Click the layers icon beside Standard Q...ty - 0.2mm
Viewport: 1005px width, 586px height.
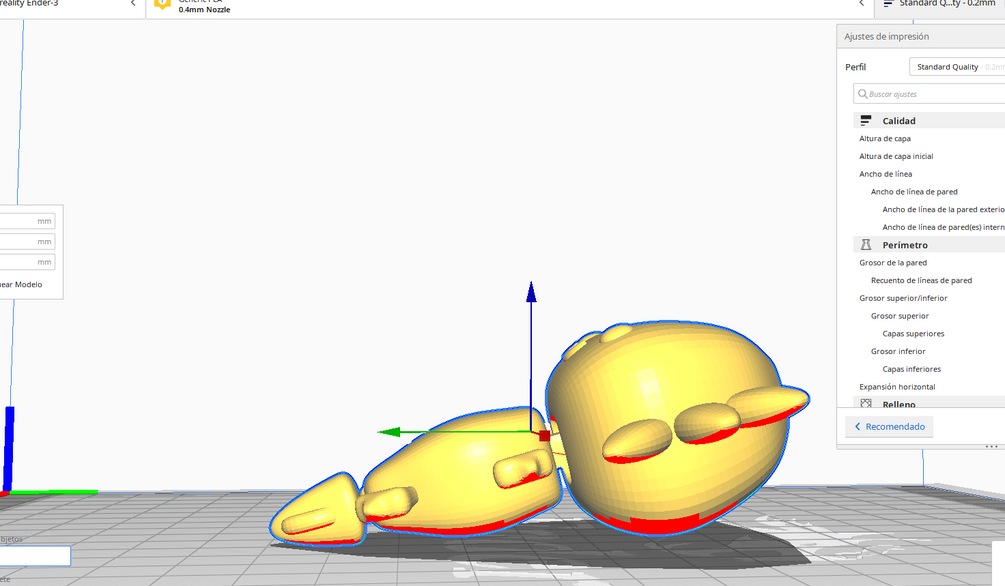[888, 4]
